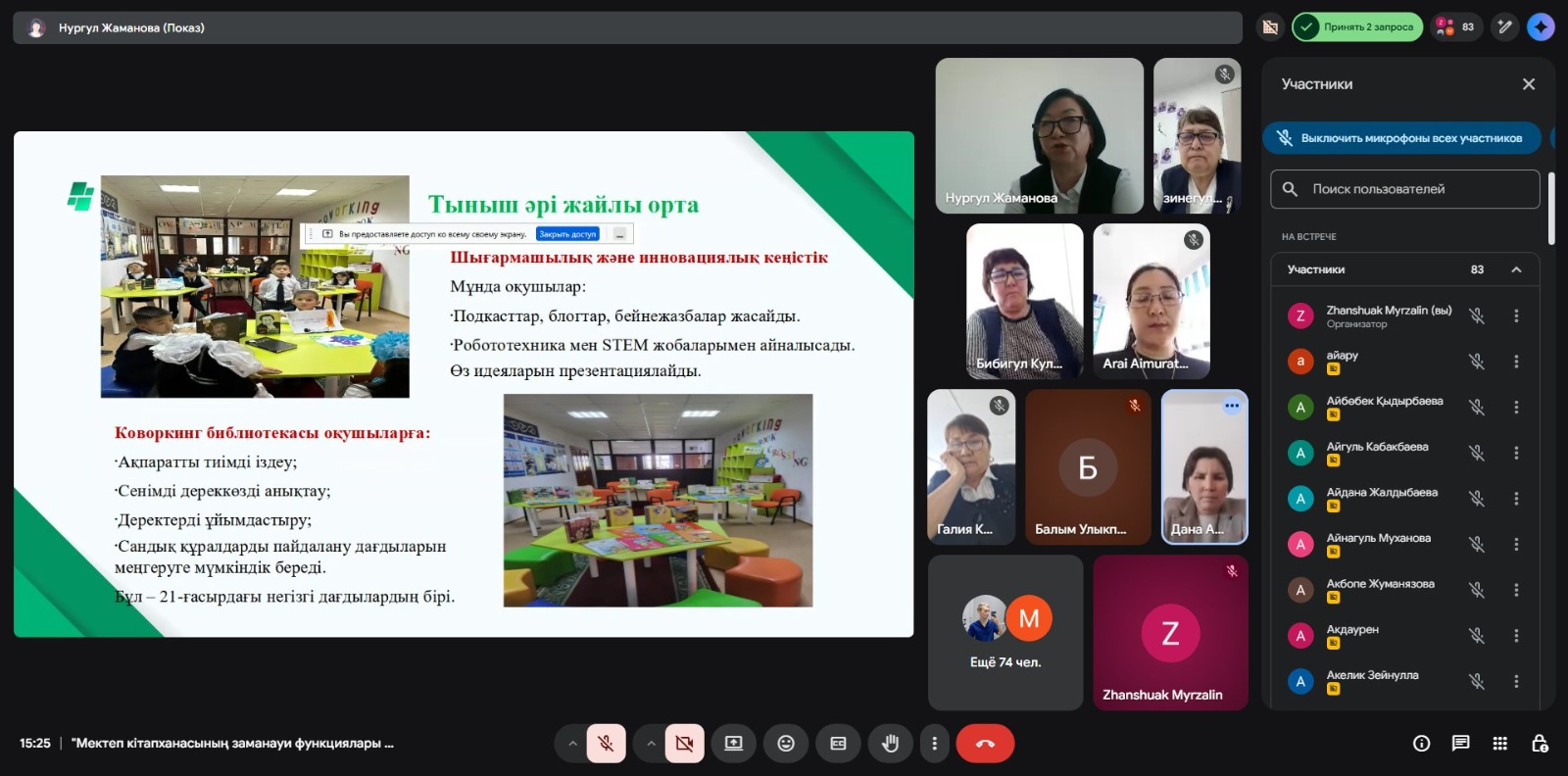Raise your hand in the meeting
The height and width of the screenshot is (776, 1568).
point(890,744)
